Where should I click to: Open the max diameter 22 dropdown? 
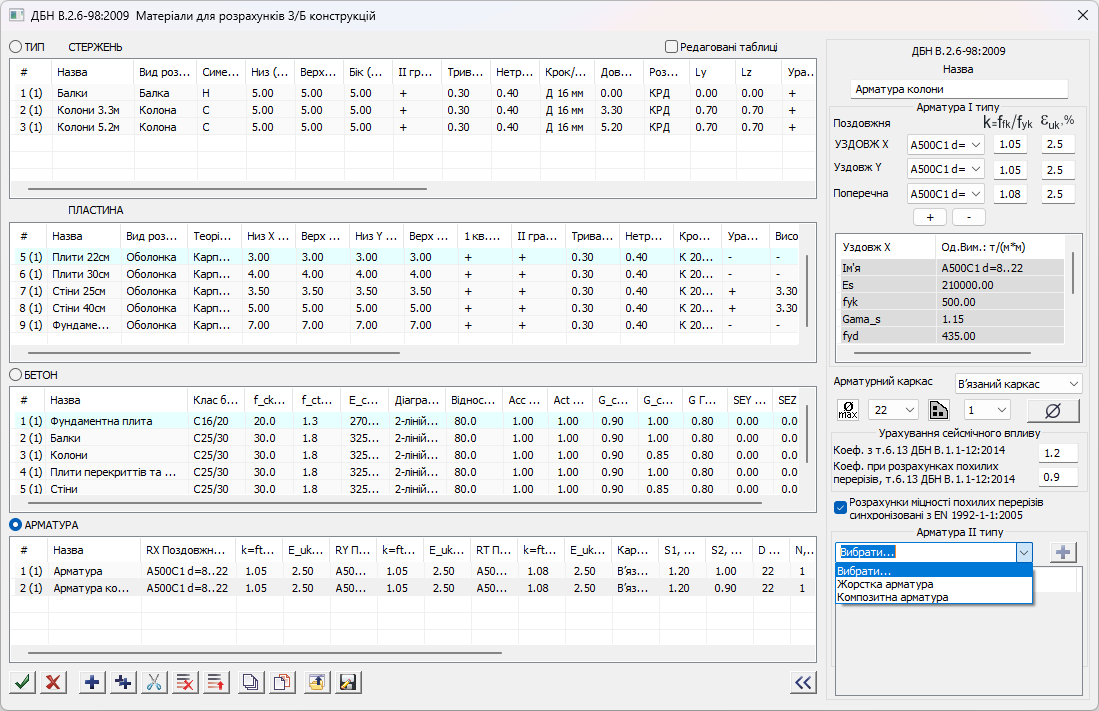pos(892,410)
